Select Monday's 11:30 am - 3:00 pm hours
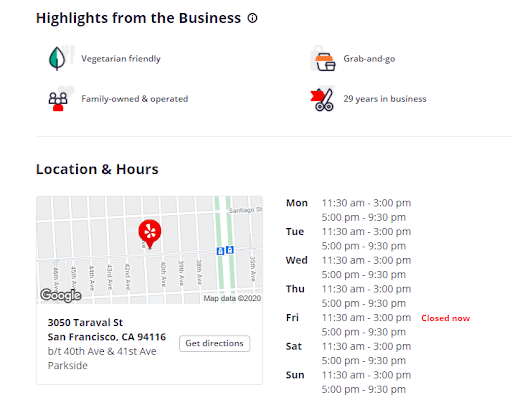This screenshot has height=400, width=512. [366, 203]
